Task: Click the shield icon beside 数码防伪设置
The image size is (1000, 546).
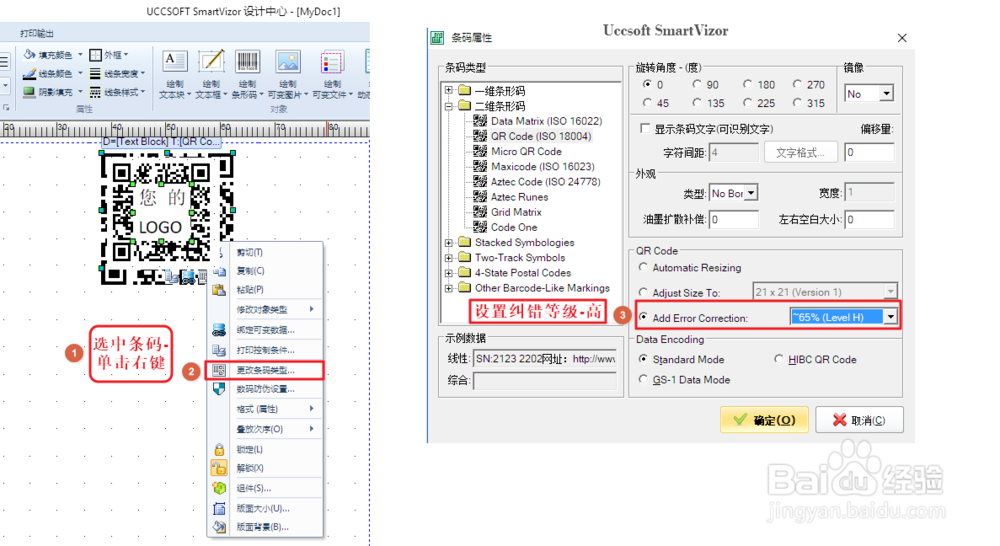Action: point(219,388)
